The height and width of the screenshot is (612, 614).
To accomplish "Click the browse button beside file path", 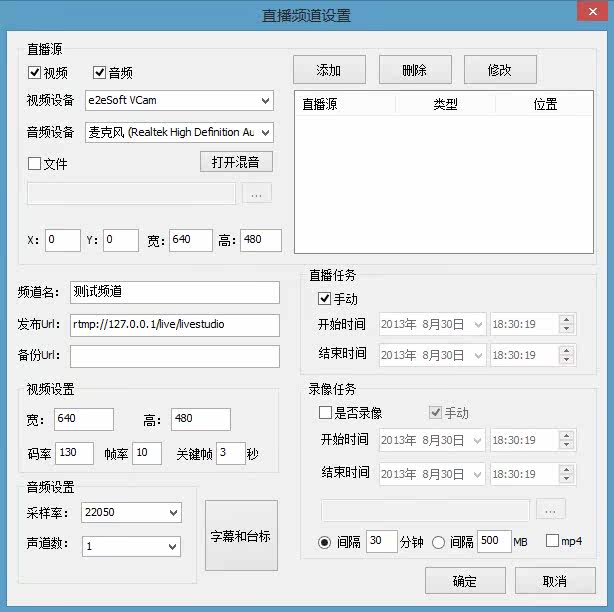I will coord(256,194).
